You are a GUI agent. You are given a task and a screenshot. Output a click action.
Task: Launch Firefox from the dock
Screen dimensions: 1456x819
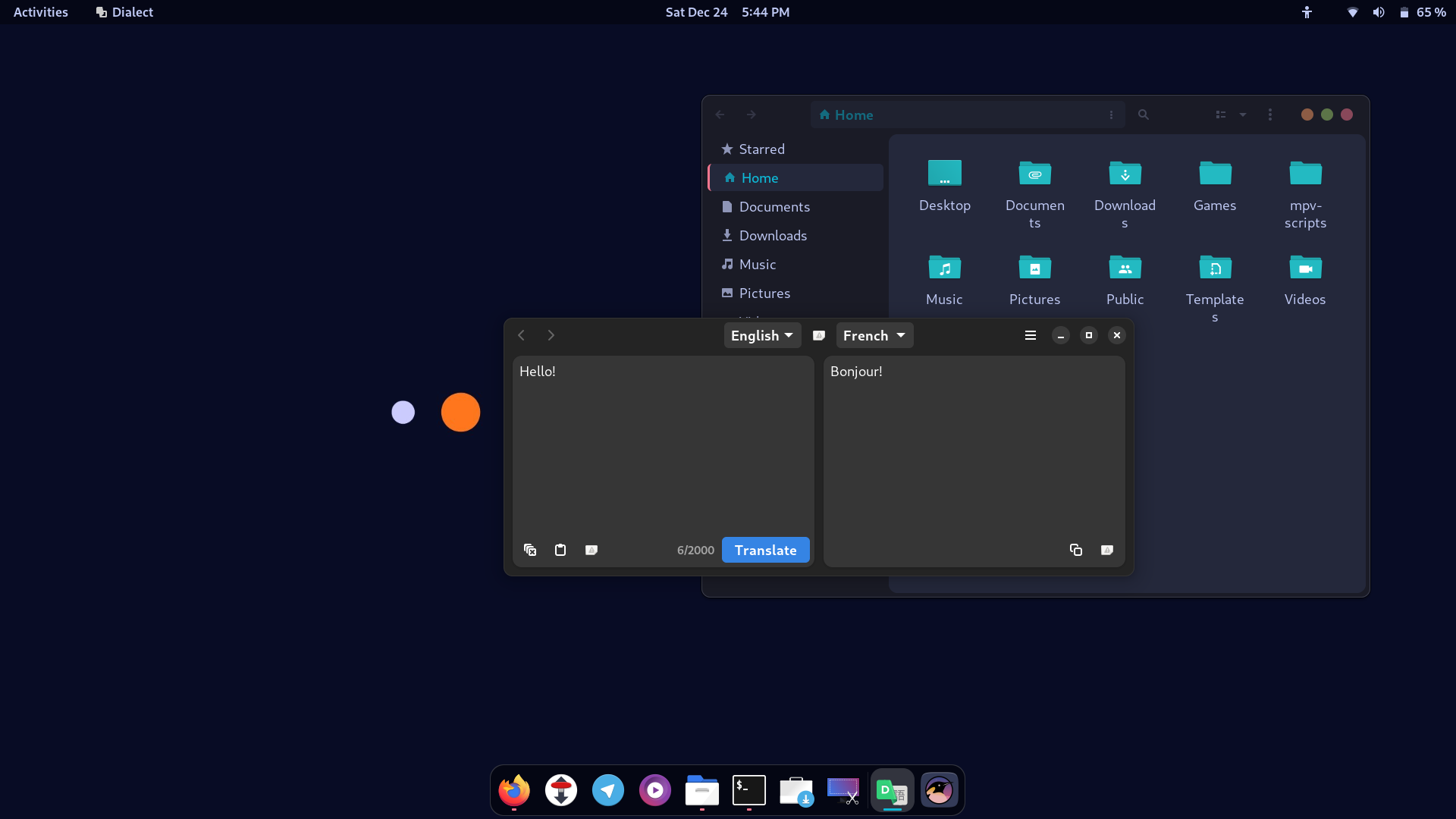click(x=514, y=790)
